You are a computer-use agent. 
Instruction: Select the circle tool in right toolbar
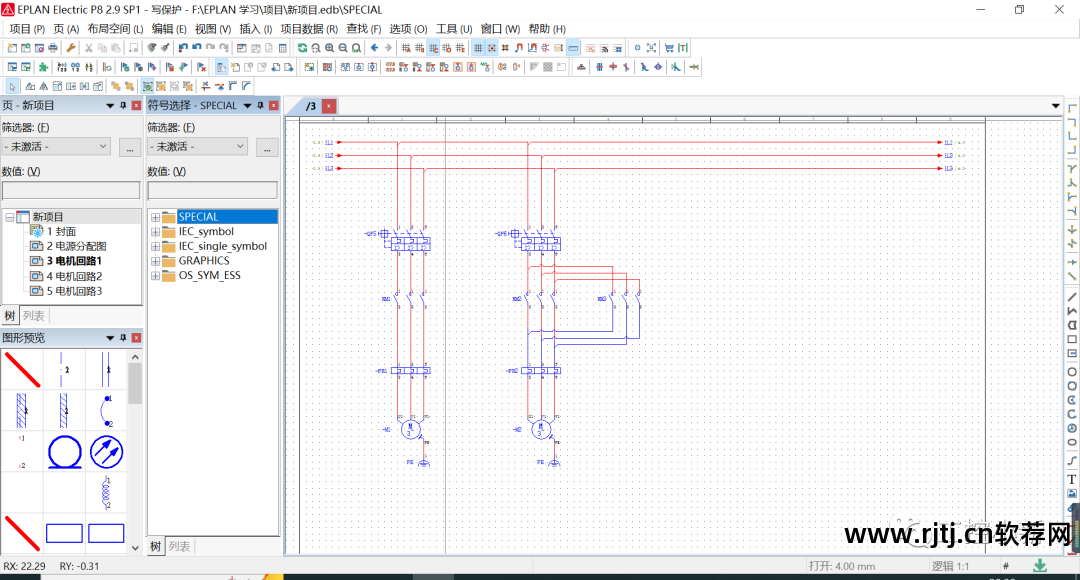tap(1072, 372)
